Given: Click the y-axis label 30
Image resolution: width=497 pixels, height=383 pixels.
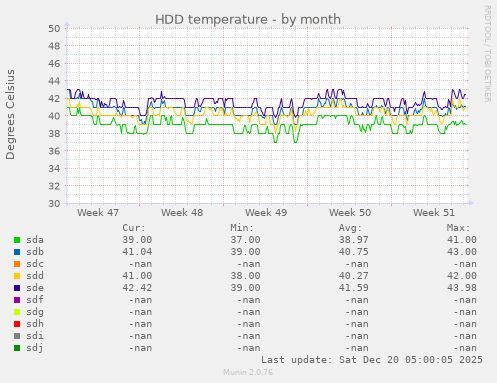Looking at the screenshot, I should (x=54, y=203).
